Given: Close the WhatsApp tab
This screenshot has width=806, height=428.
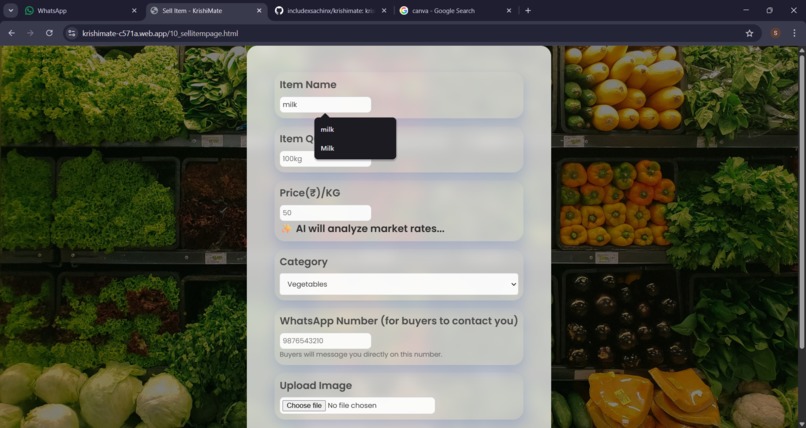Looking at the screenshot, I should [x=134, y=10].
